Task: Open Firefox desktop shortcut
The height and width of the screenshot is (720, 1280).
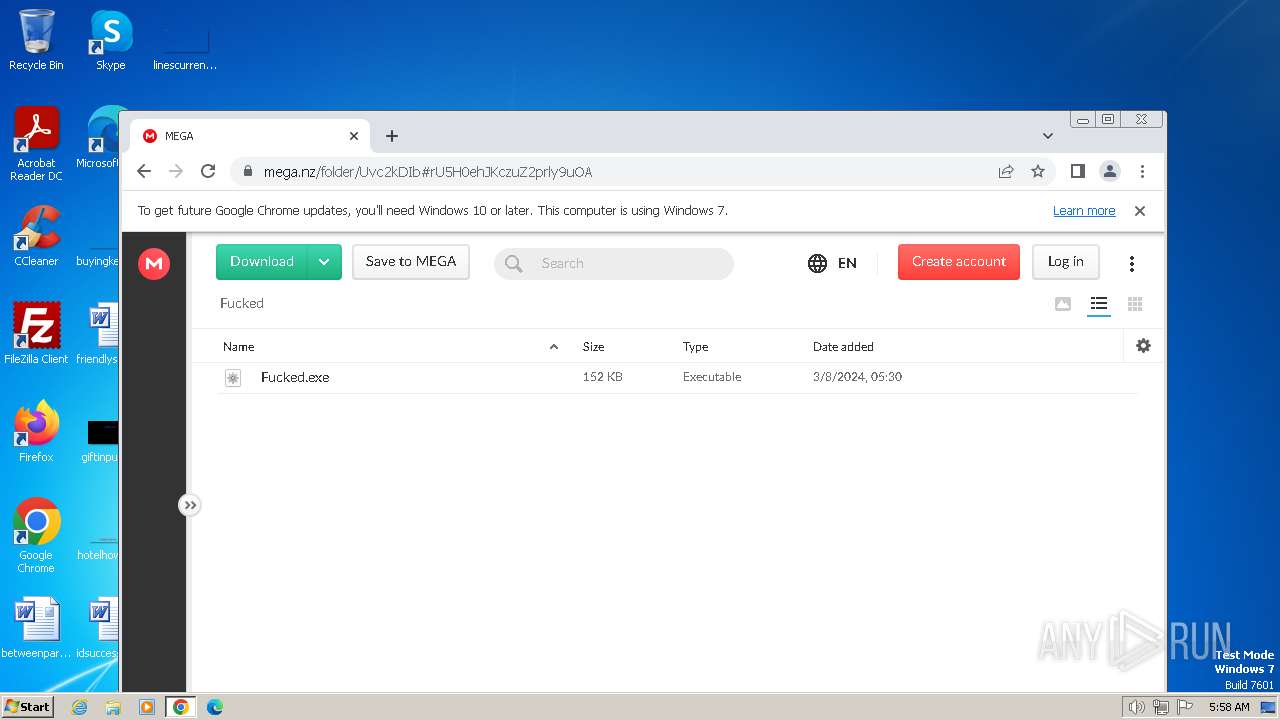Action: [x=36, y=431]
